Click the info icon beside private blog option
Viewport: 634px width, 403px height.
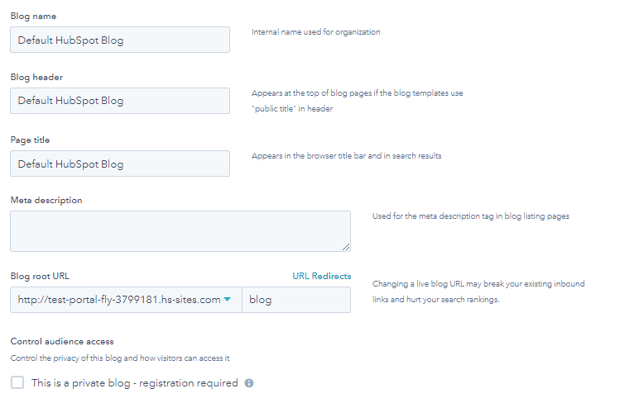coord(249,383)
